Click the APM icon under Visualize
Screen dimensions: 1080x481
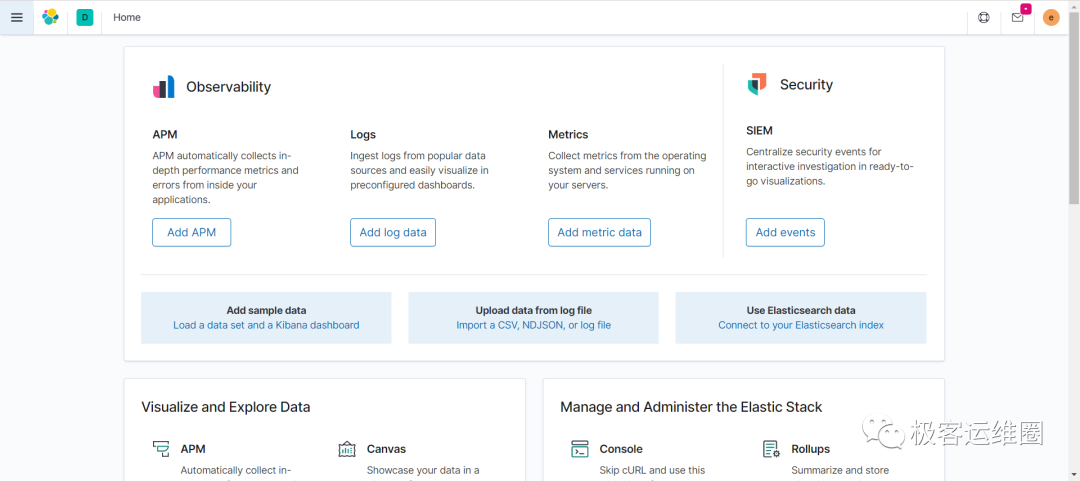point(161,449)
